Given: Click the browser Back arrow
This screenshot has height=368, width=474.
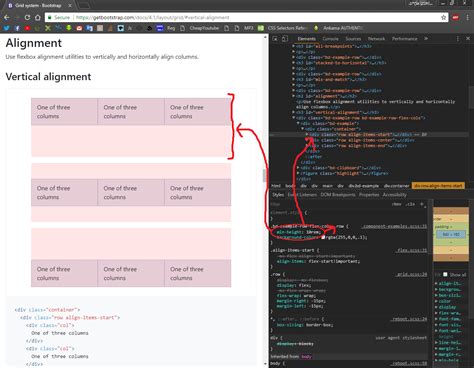Looking at the screenshot, I should tap(7, 17).
